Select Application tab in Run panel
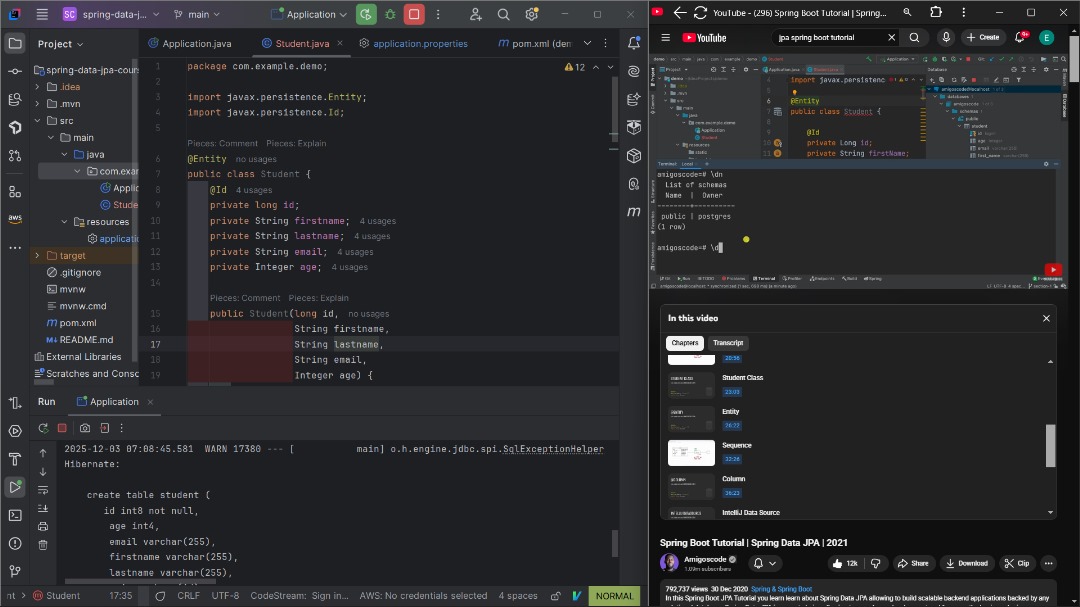This screenshot has height=607, width=1080. [114, 402]
